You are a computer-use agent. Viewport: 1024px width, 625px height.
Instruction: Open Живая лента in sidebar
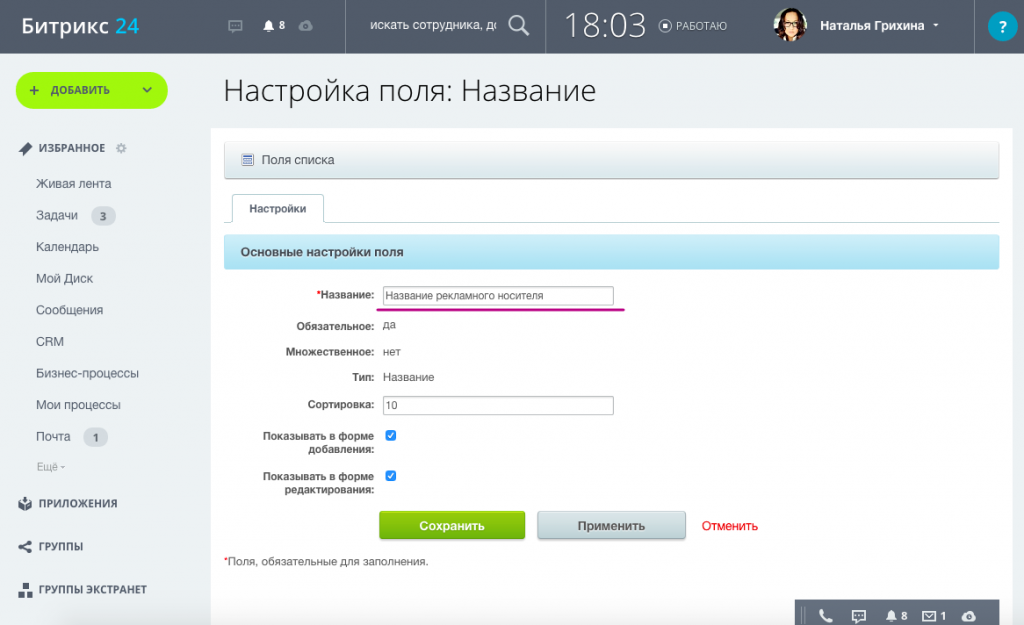point(73,184)
